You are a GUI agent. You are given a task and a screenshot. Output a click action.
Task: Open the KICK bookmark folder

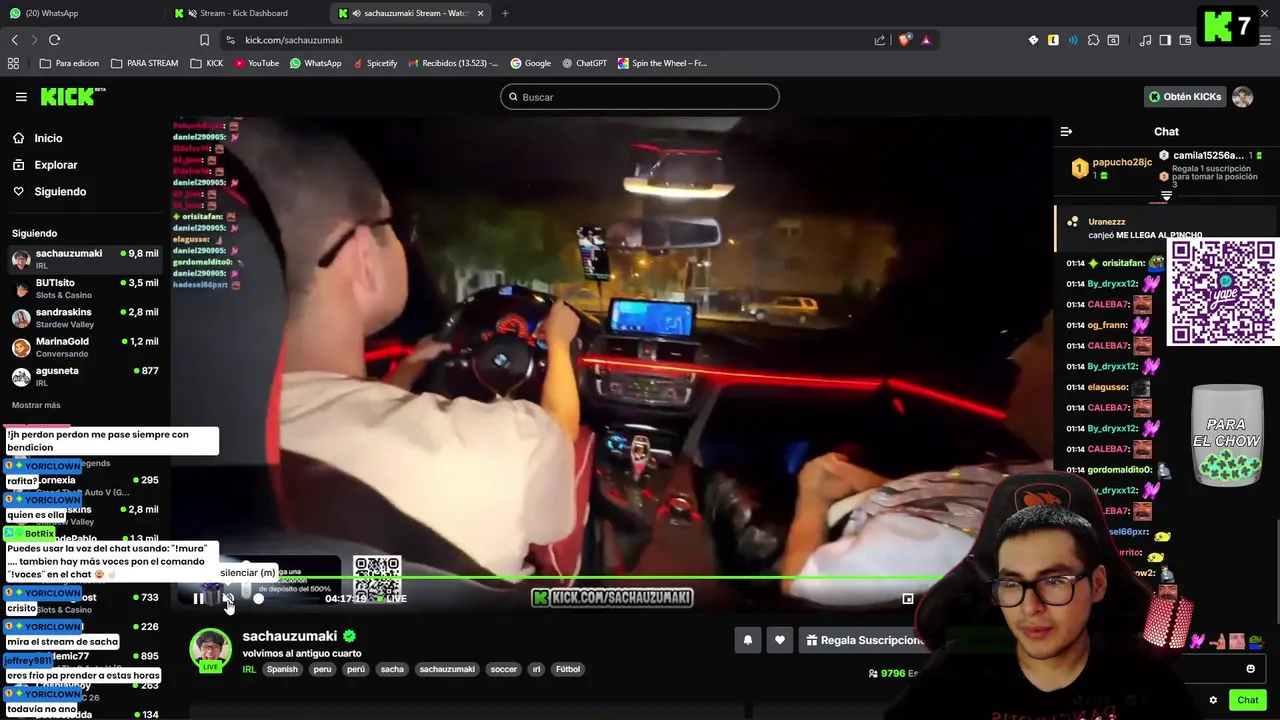click(x=207, y=63)
